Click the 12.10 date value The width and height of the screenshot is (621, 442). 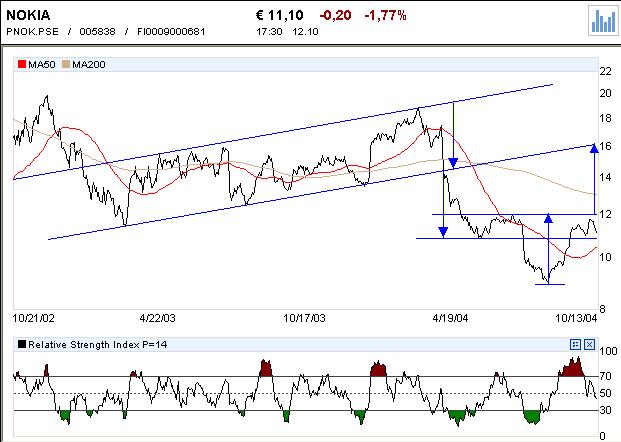(x=305, y=32)
